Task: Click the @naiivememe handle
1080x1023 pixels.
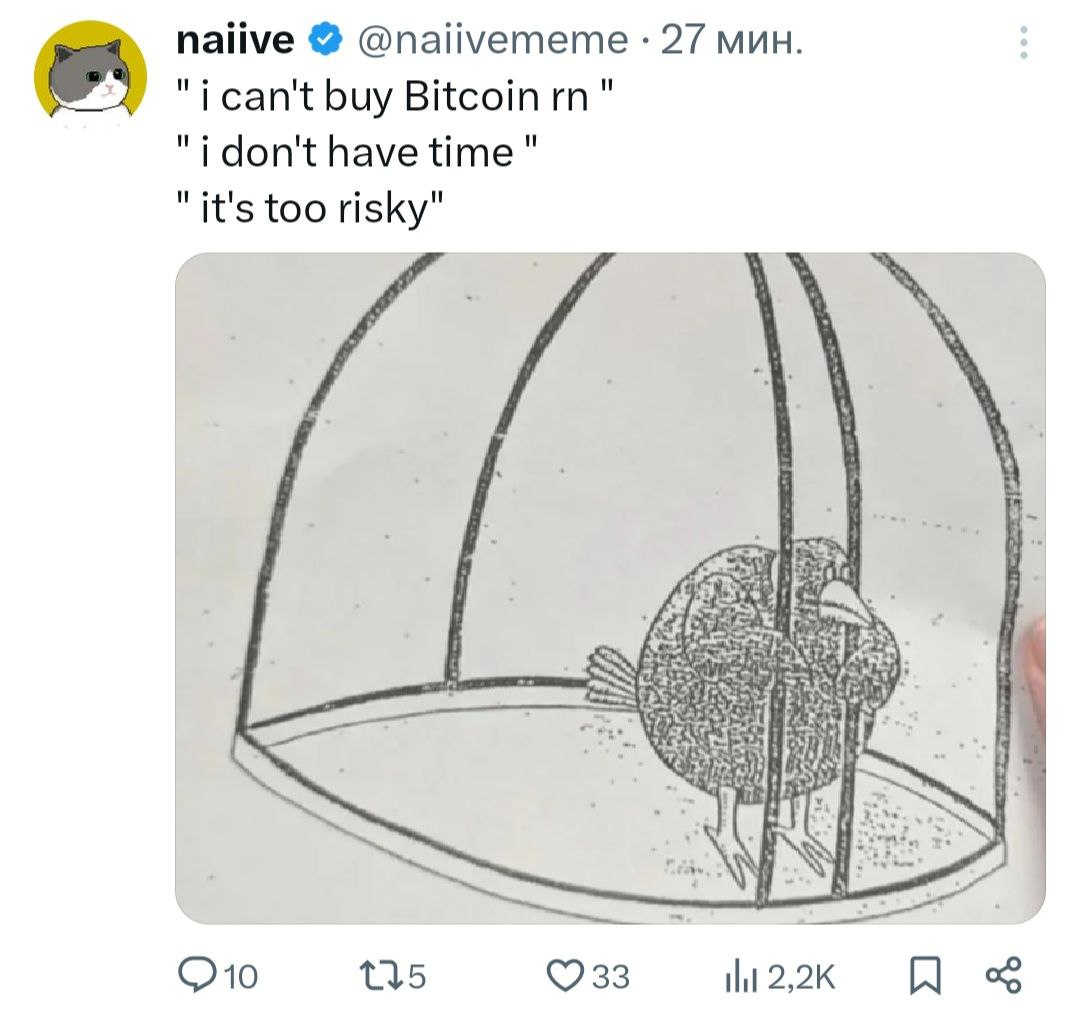Action: pos(491,40)
